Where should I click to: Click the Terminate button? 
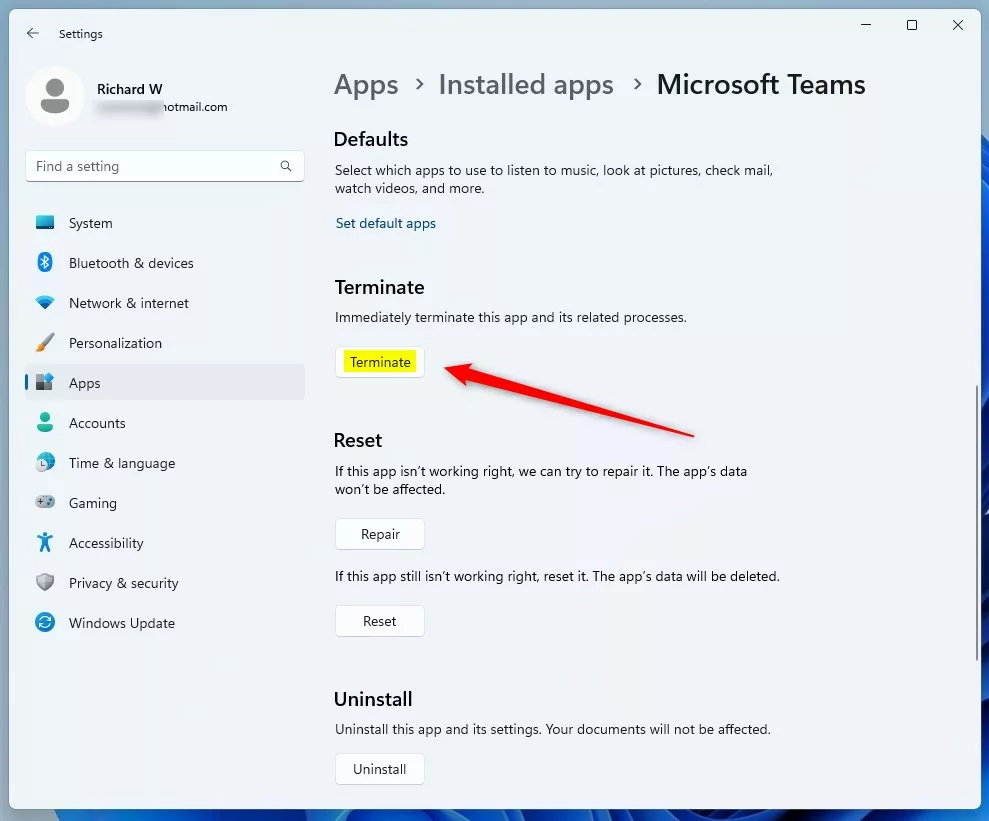click(380, 362)
